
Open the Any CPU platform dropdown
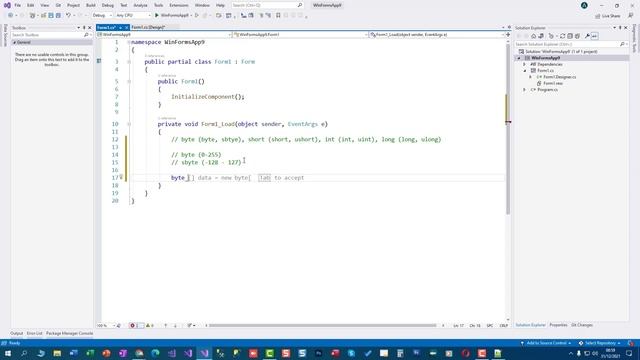tap(133, 15)
